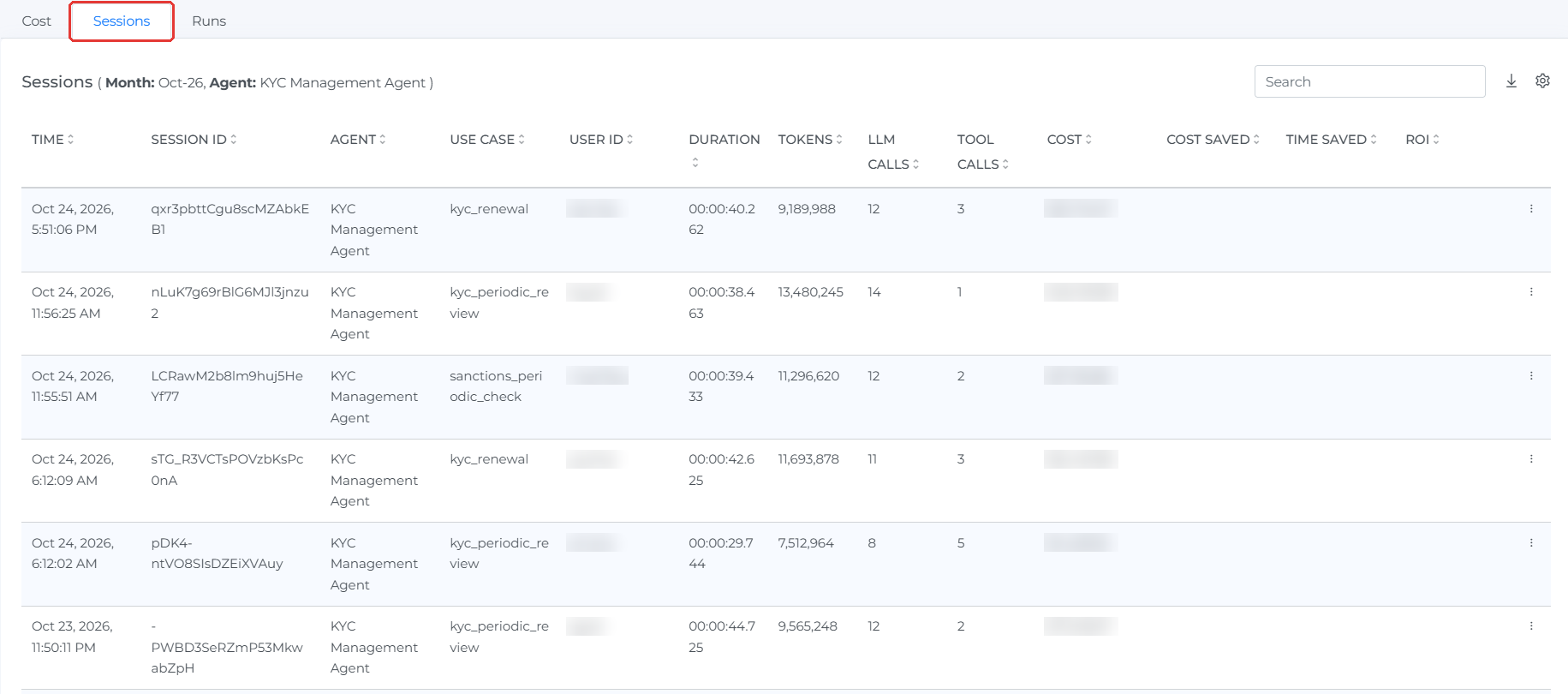Screen dimensions: 1568x694
Task: Select the Sessions tab
Action: pyautogui.click(x=122, y=21)
